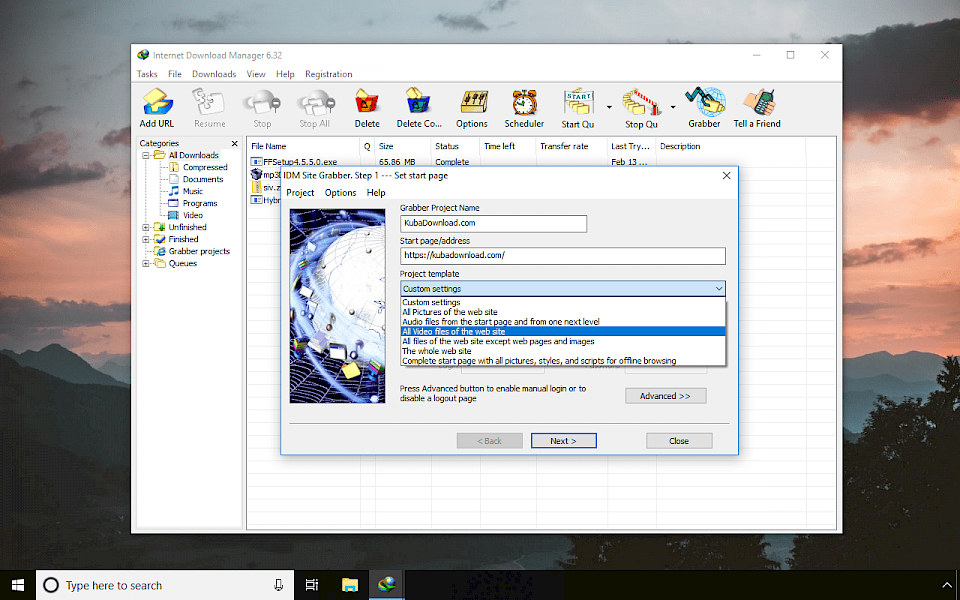Click the Delete Completed toolbar icon
This screenshot has width=960, height=600.
[x=419, y=107]
